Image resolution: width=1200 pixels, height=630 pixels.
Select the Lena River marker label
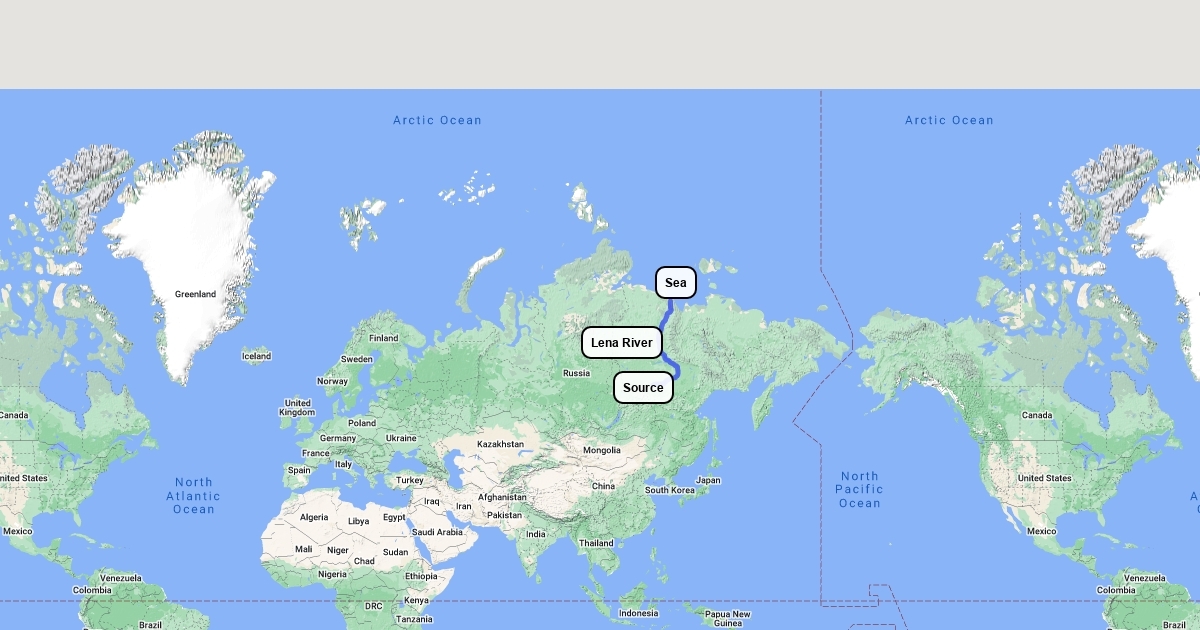click(x=621, y=343)
